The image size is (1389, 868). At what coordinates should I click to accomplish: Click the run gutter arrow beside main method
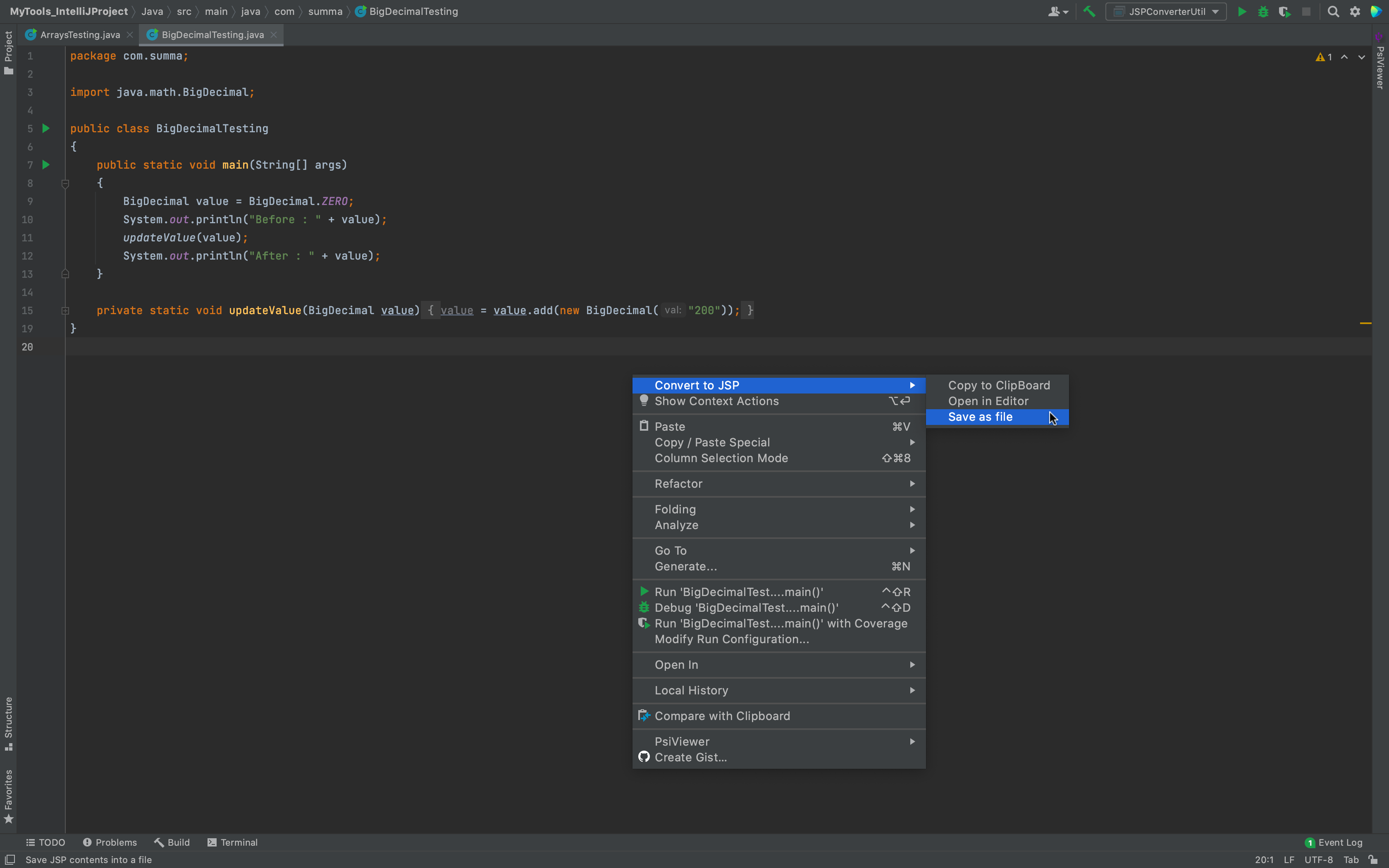coord(45,165)
